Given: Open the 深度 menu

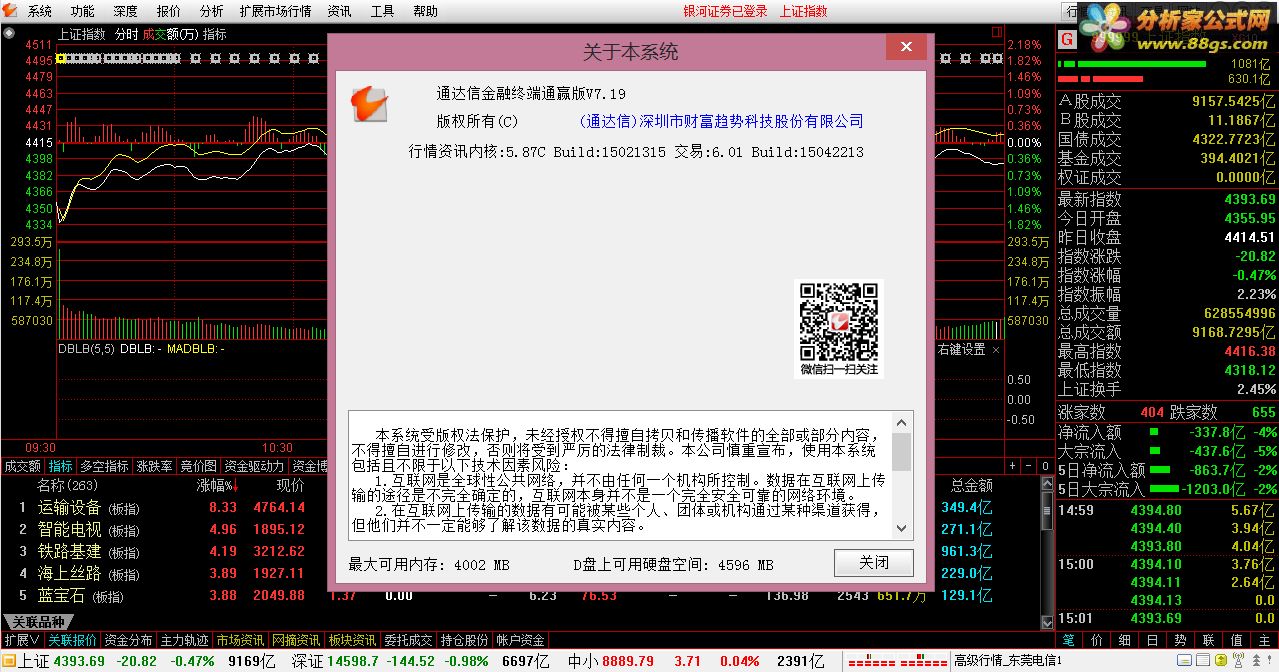Looking at the screenshot, I should (x=126, y=11).
